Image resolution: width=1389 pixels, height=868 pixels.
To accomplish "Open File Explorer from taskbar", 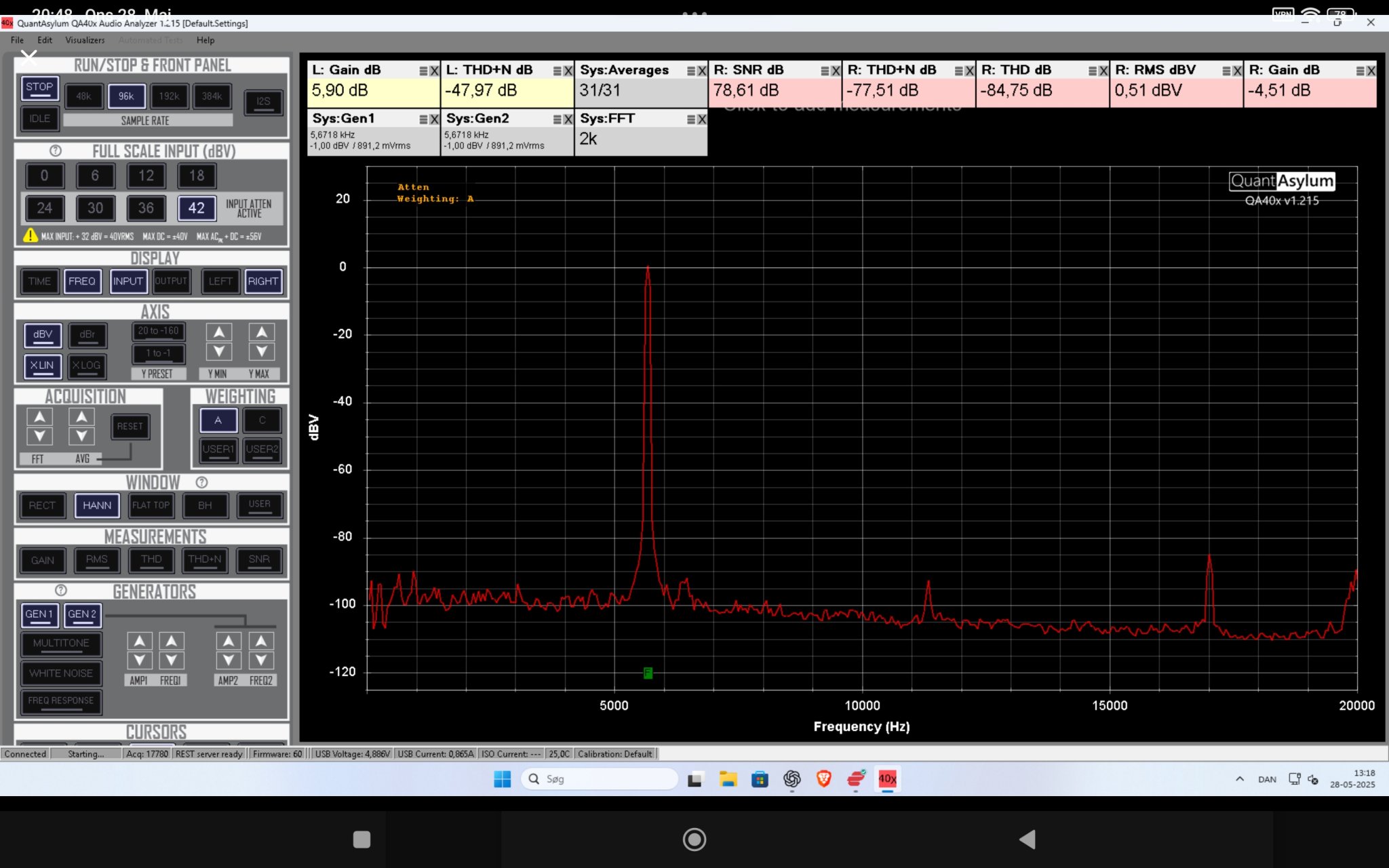I will click(728, 779).
